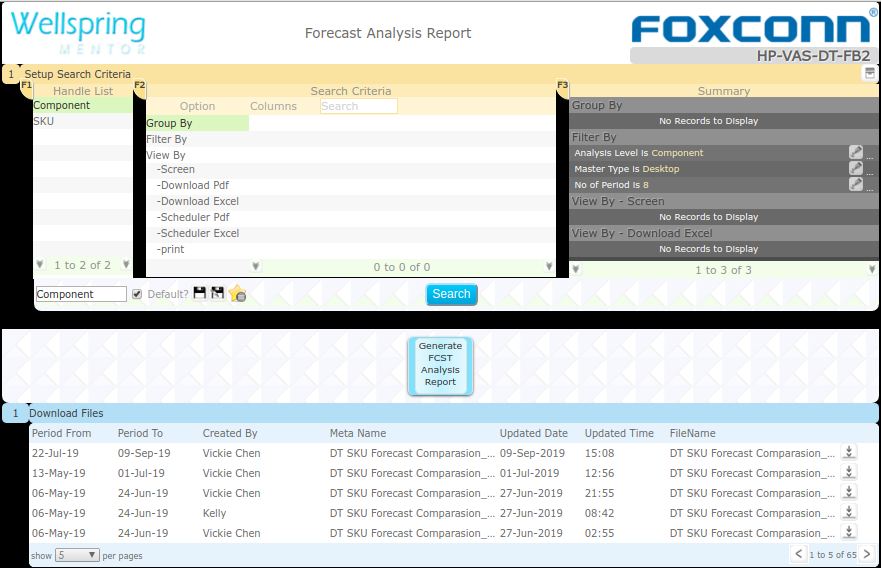Click the Period To column header

tap(140, 433)
